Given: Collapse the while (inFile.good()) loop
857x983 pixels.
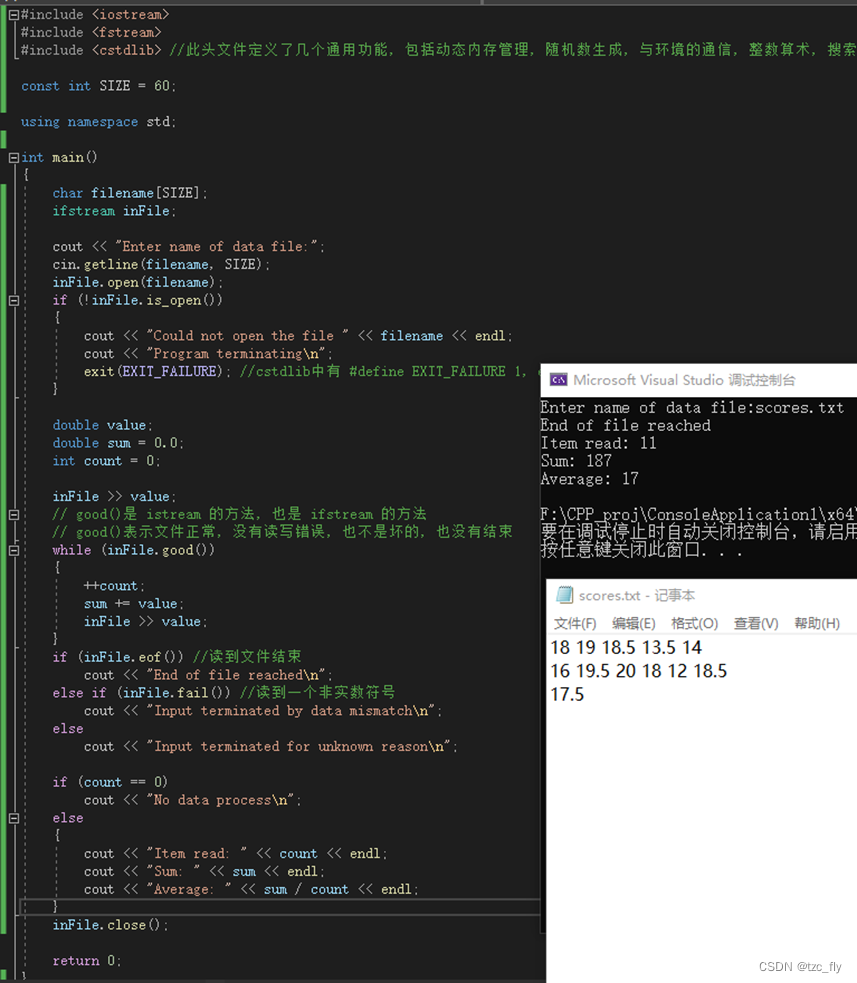Looking at the screenshot, I should click(14, 550).
